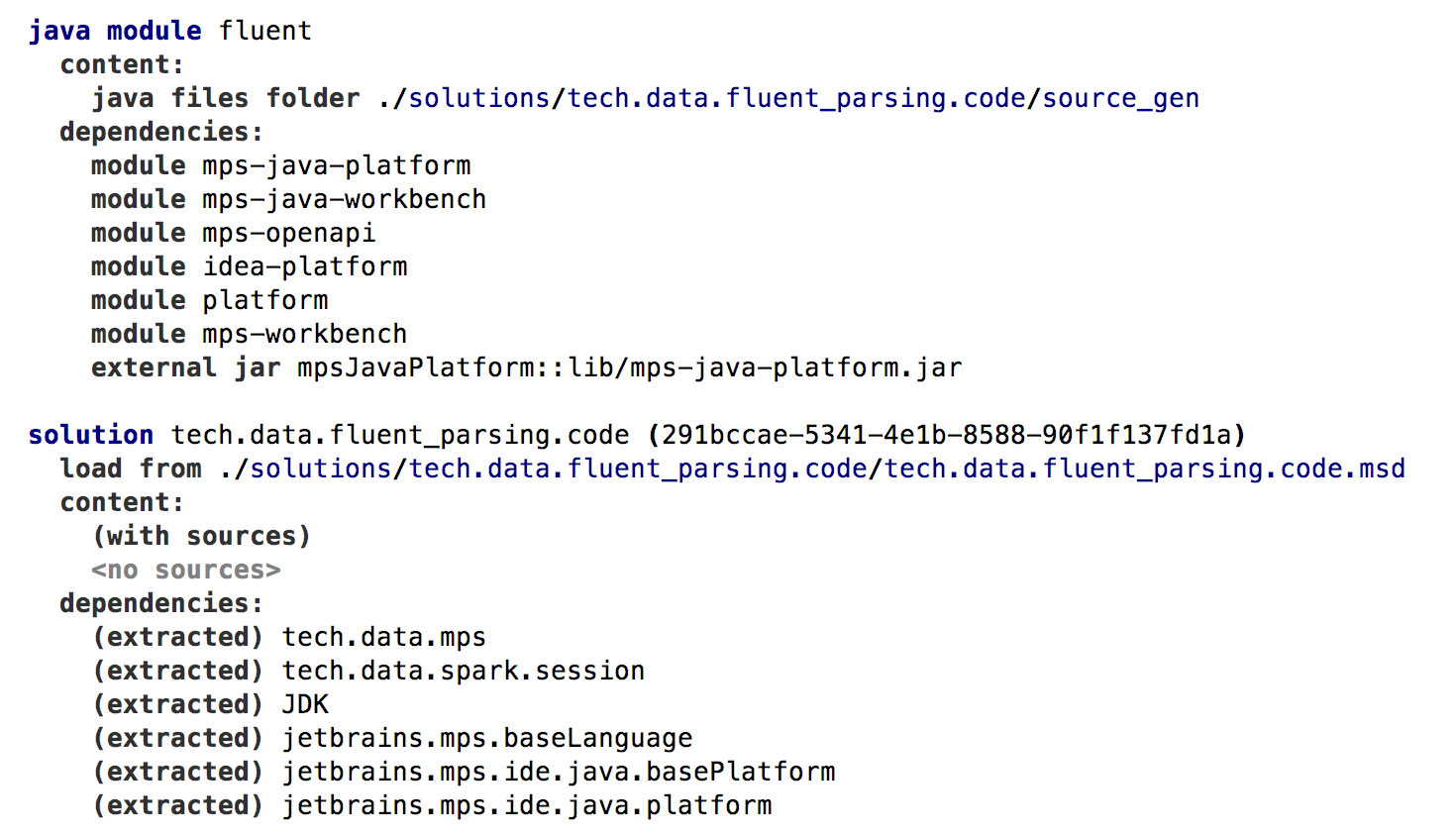Select the mps-java-platform module dependency
This screenshot has height=836, width=1456.
click(336, 165)
